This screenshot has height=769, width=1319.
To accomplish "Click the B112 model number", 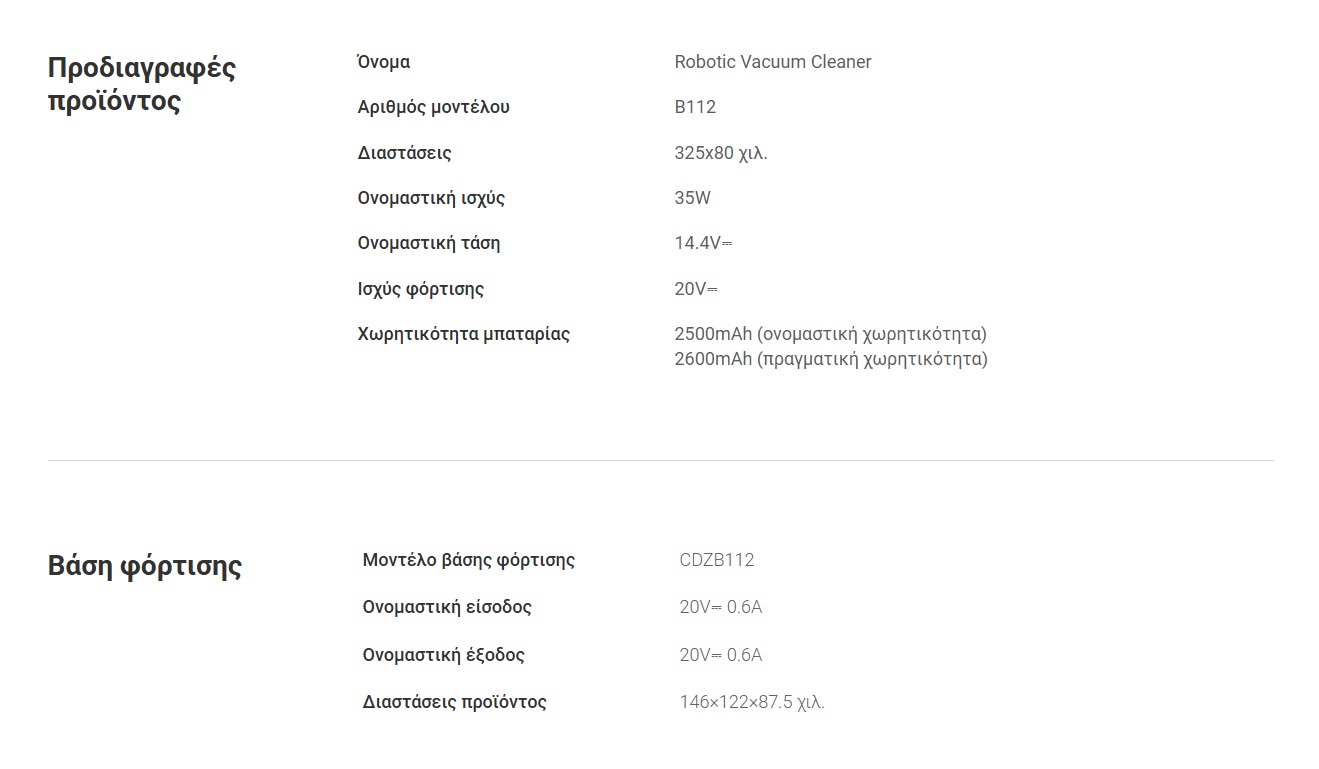I will [x=695, y=107].
